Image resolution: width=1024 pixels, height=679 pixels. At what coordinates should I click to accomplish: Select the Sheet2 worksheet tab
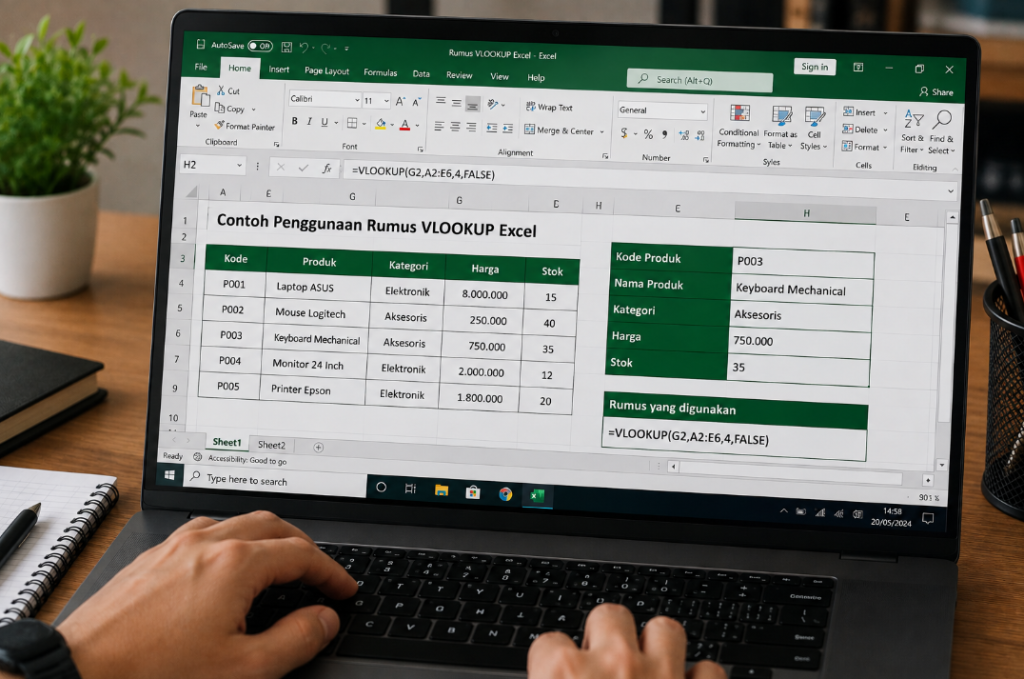(272, 445)
